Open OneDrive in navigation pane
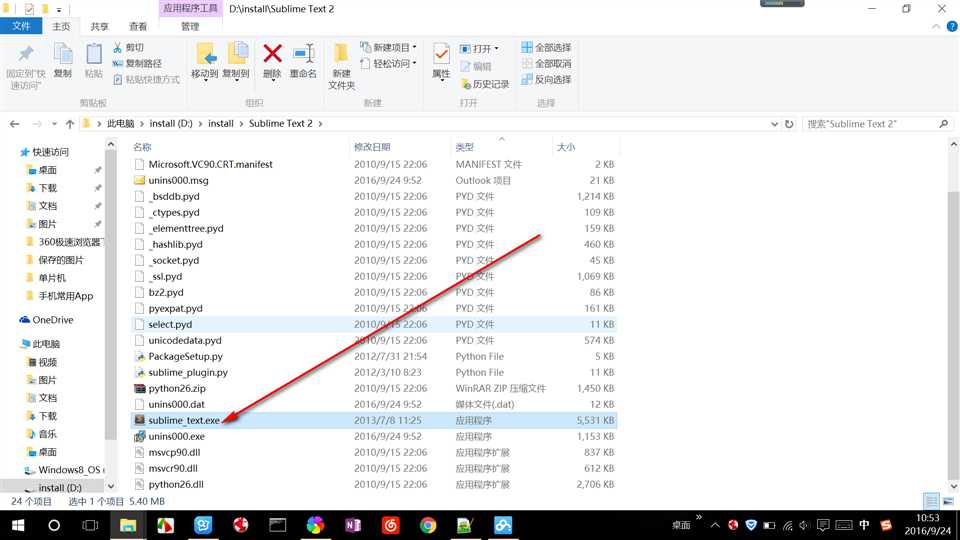Image resolution: width=960 pixels, height=540 pixels. coord(47,320)
